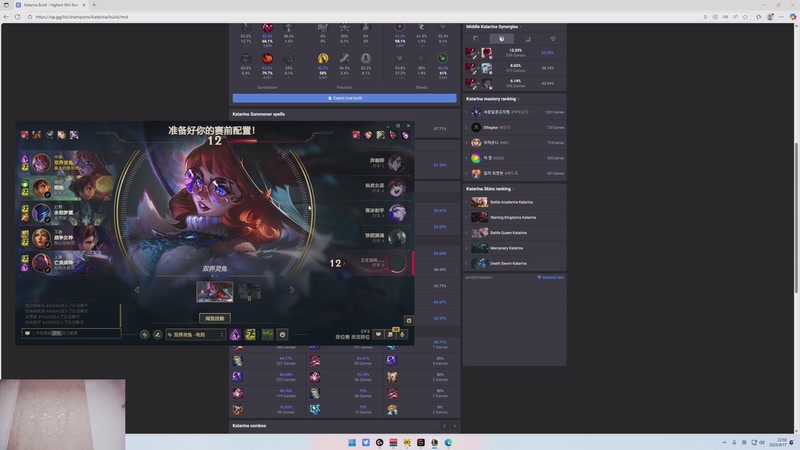Open Battle Queen Katarina skin entry
This screenshot has width=800, height=450.
pyautogui.click(x=514, y=233)
